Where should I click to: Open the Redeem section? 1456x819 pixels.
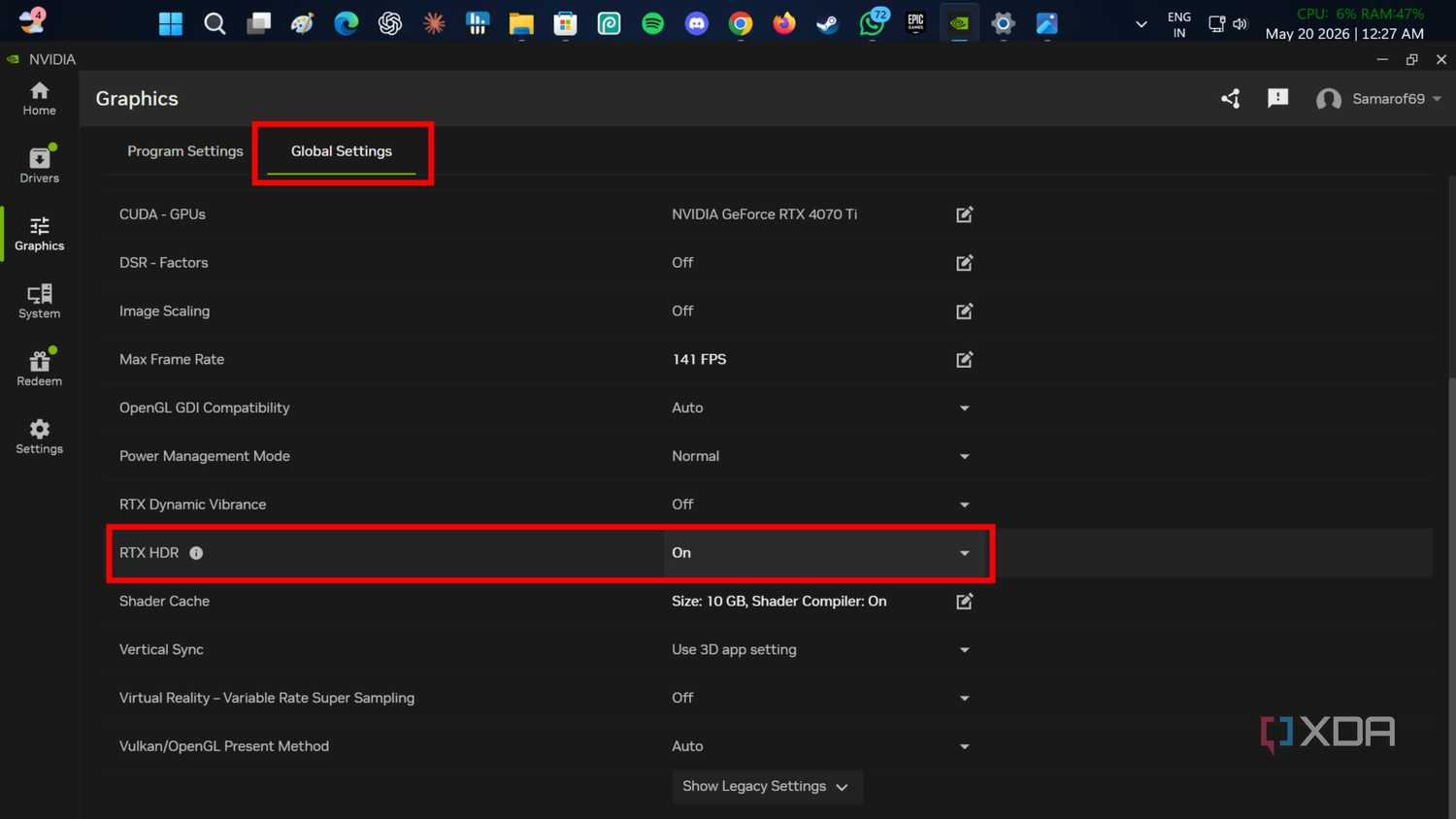(39, 368)
